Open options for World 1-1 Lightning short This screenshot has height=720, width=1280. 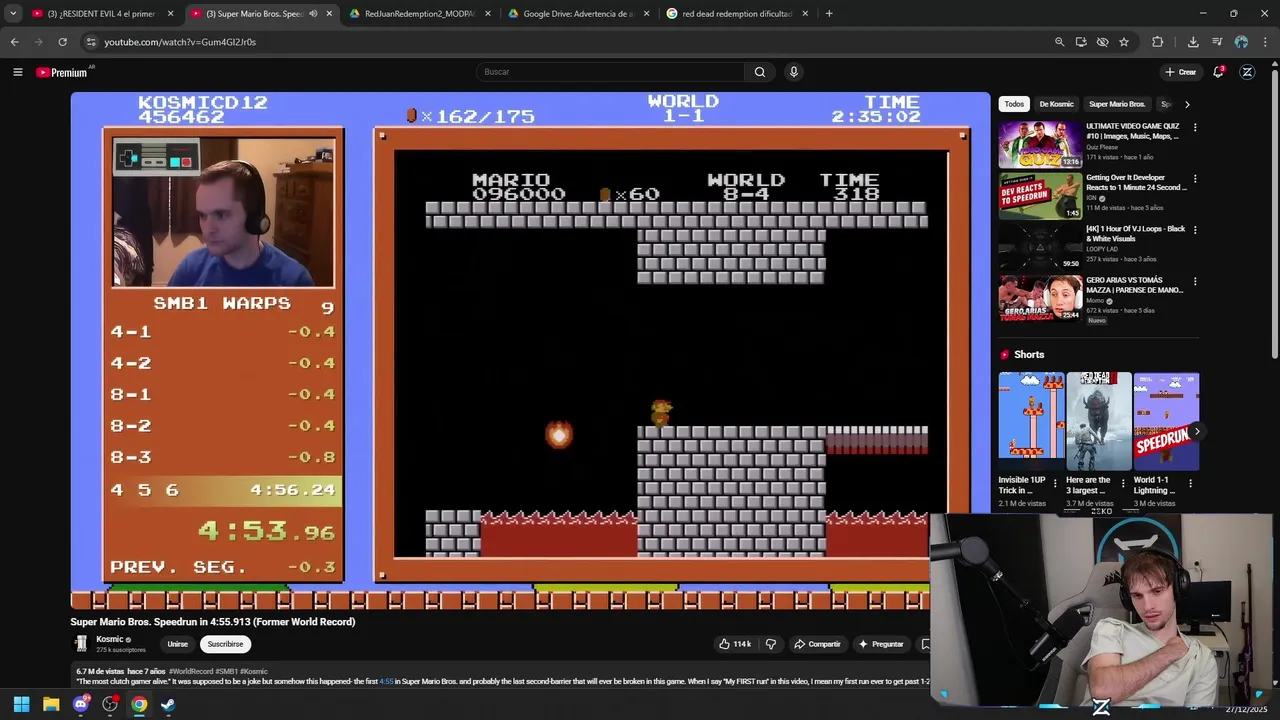click(1190, 485)
